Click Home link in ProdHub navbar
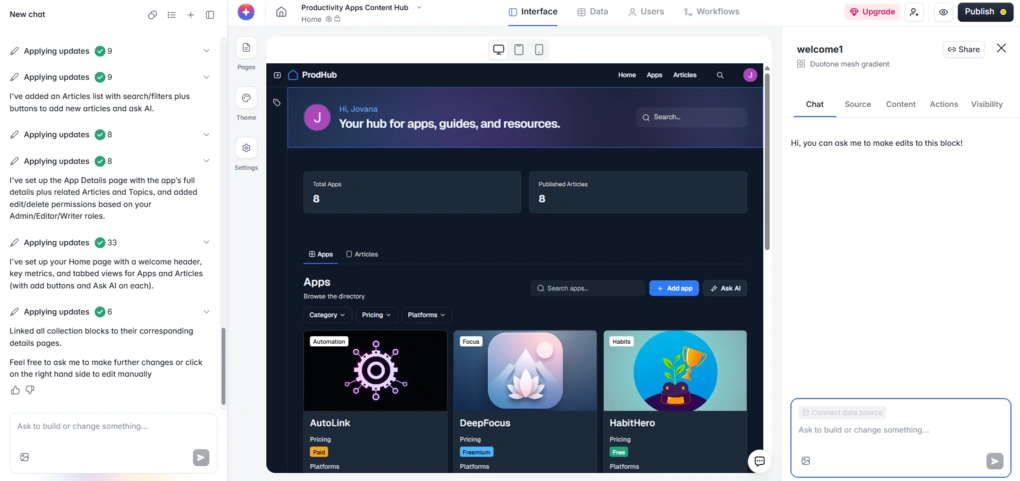The height and width of the screenshot is (481, 1020). point(626,75)
